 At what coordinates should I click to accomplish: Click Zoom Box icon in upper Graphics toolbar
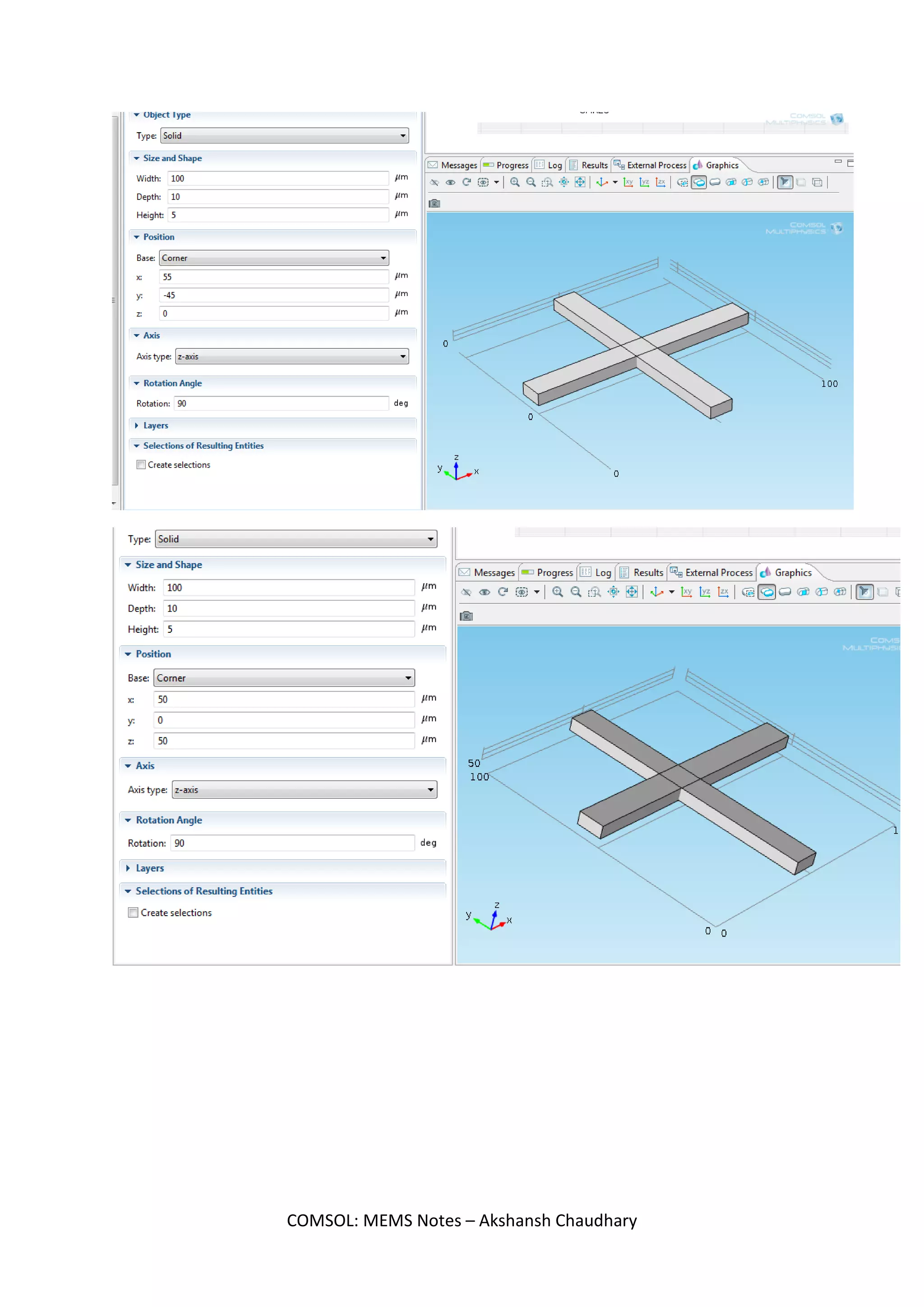pyautogui.click(x=547, y=182)
